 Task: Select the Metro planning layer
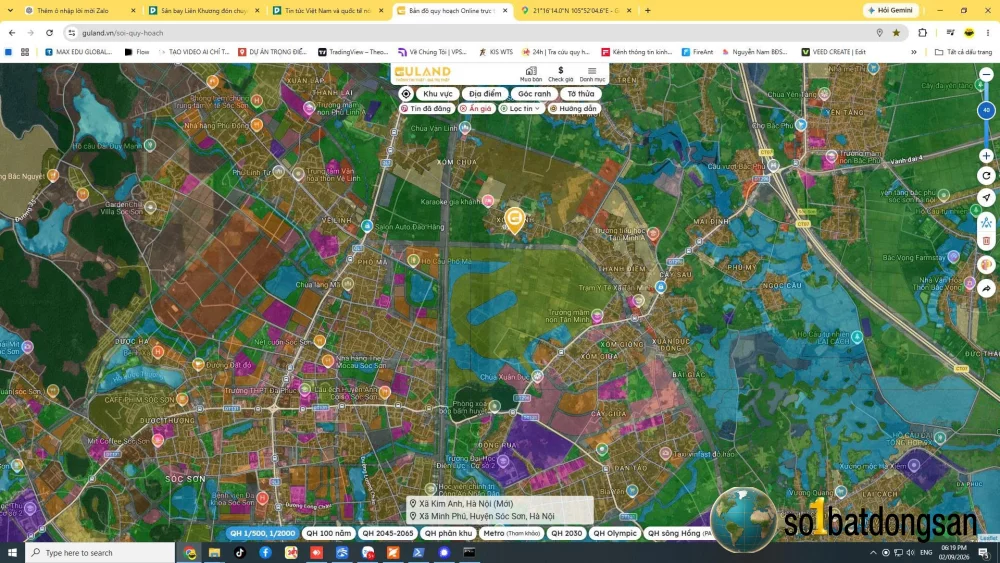click(x=511, y=533)
